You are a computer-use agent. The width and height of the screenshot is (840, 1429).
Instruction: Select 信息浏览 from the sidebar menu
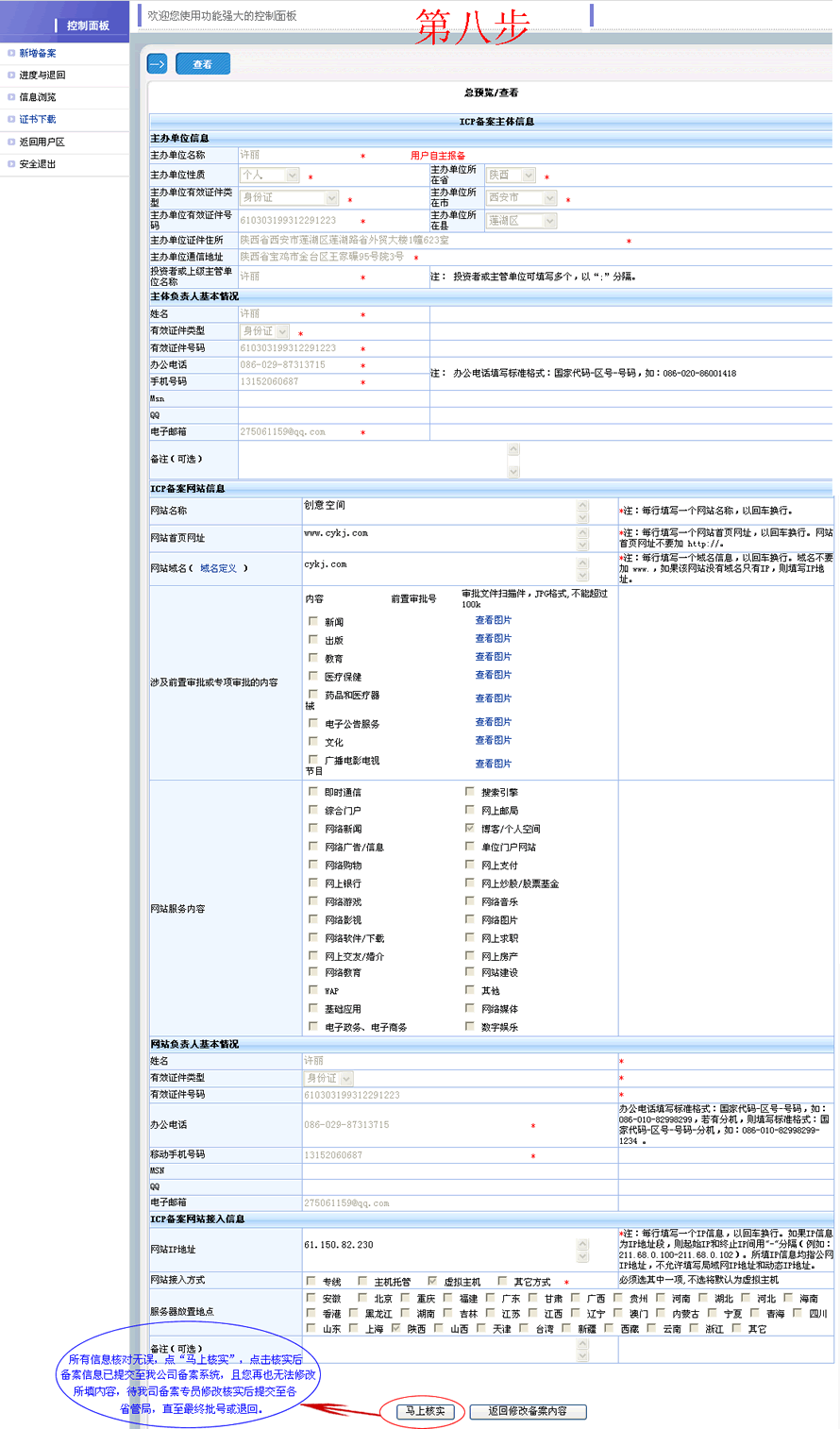(38, 97)
